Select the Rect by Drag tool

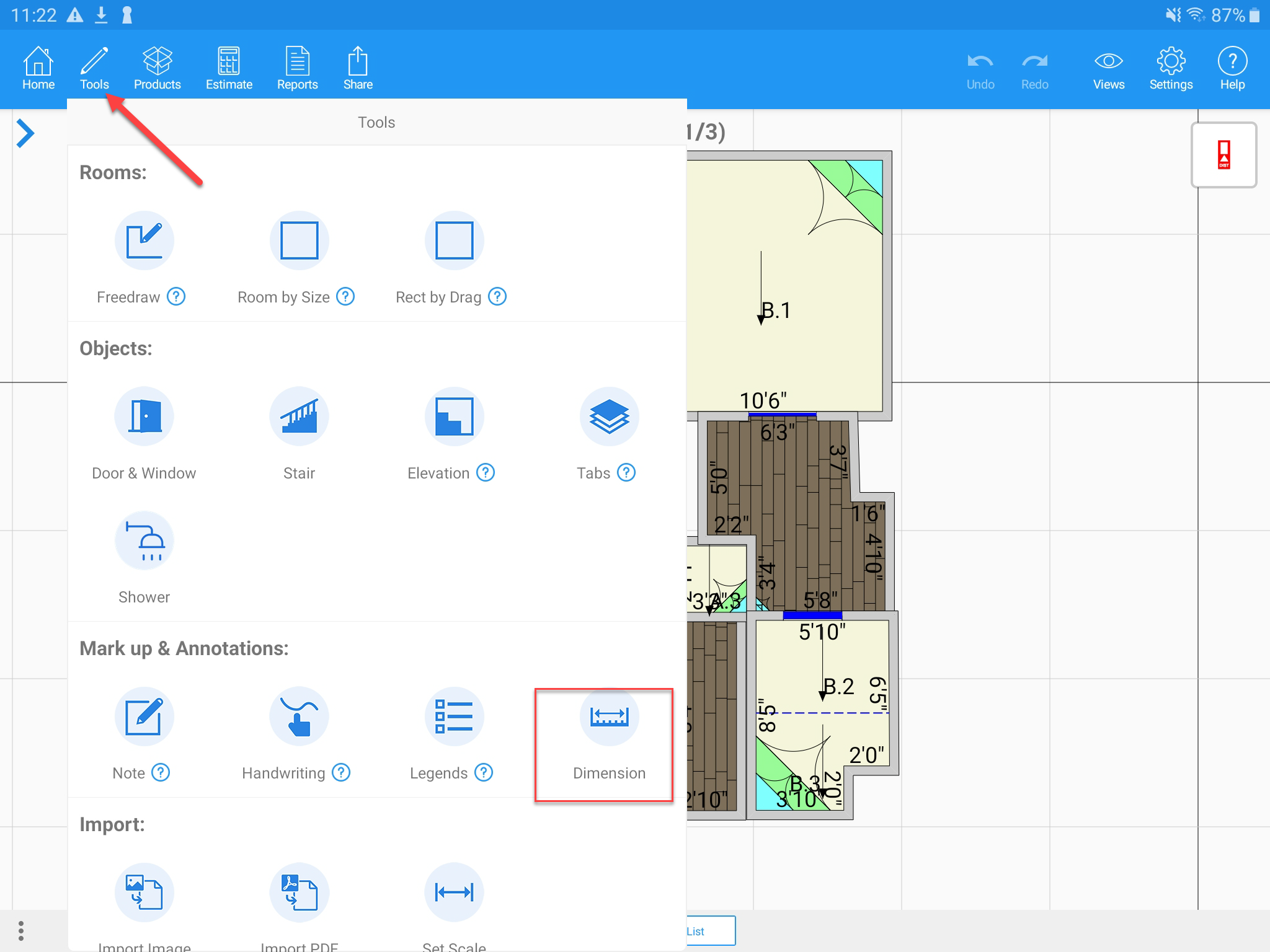[x=454, y=240]
